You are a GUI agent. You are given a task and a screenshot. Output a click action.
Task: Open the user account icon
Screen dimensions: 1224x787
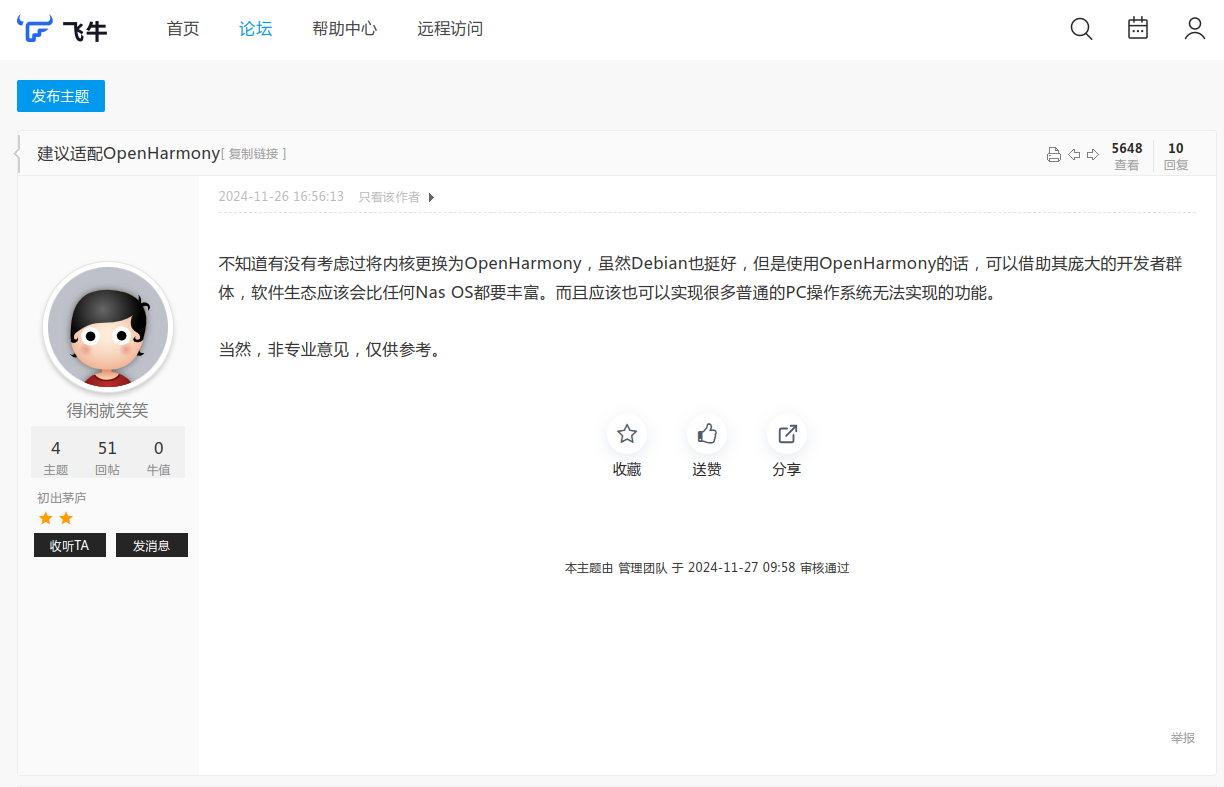1195,28
